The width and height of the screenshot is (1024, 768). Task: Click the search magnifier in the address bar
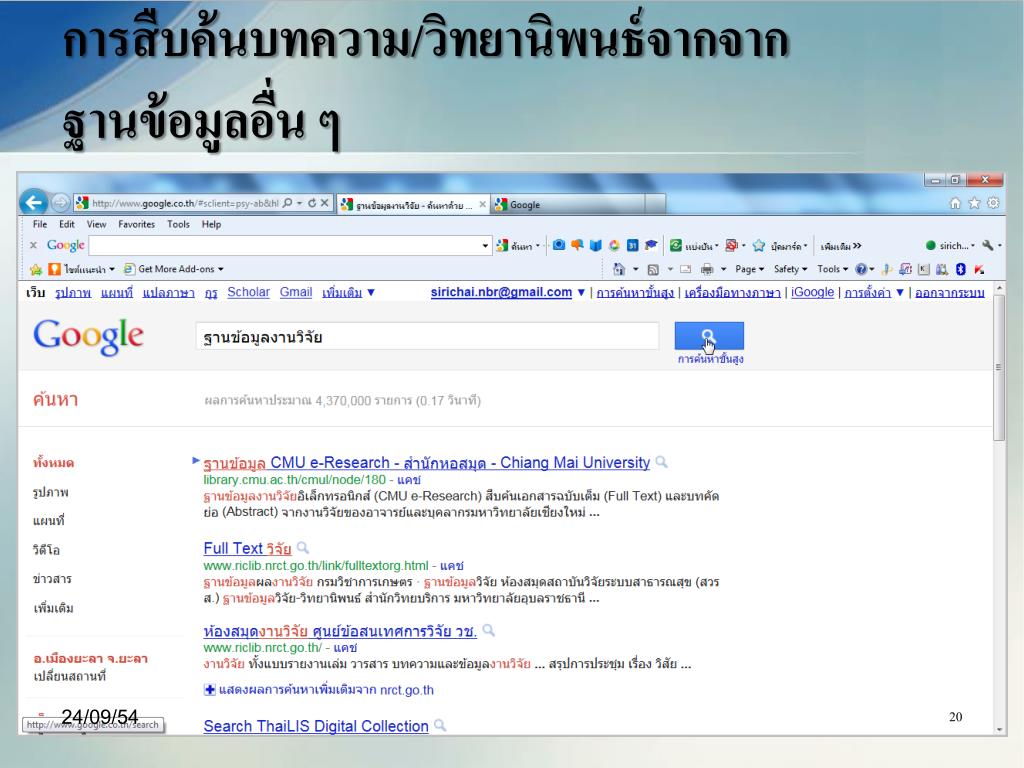tap(287, 203)
